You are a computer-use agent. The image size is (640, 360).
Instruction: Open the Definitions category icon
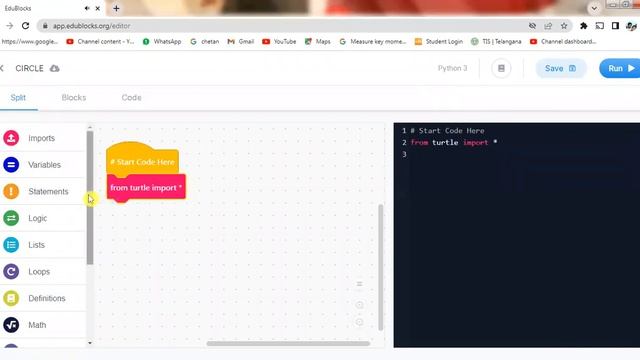point(11,298)
